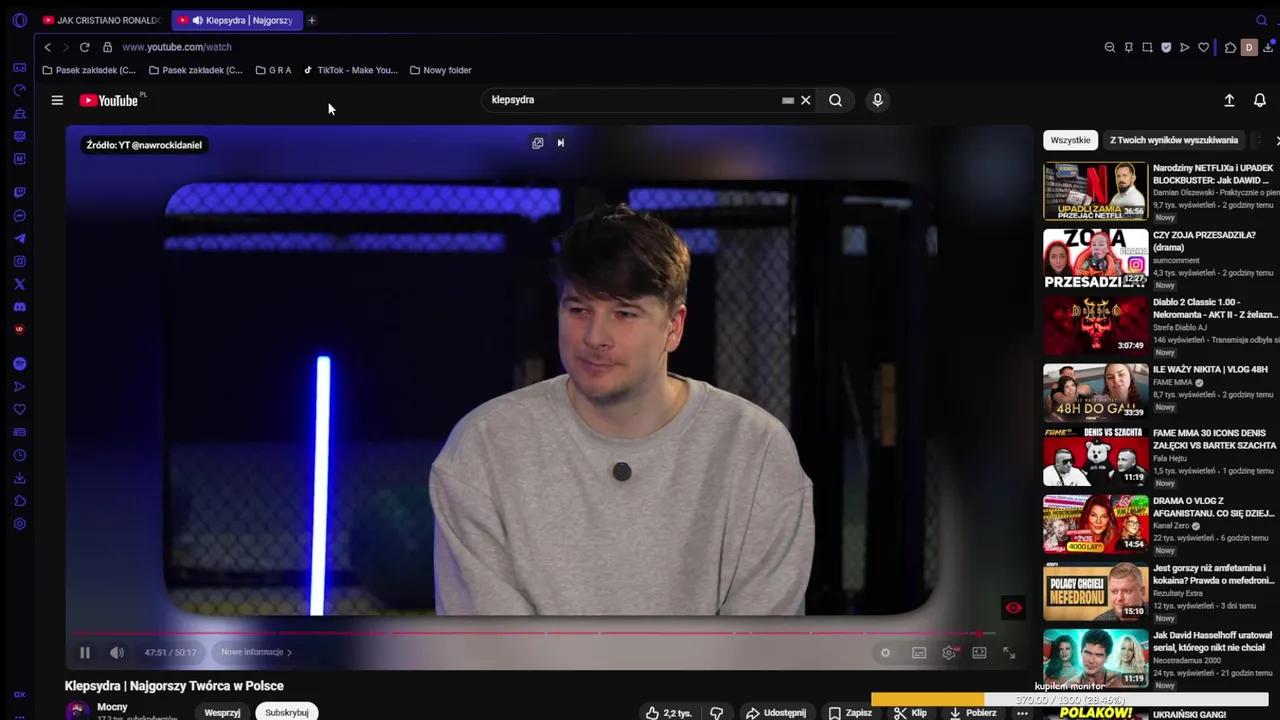This screenshot has width=1280, height=720.
Task: Open the extensions puzzle icon
Action: click(x=1231, y=47)
